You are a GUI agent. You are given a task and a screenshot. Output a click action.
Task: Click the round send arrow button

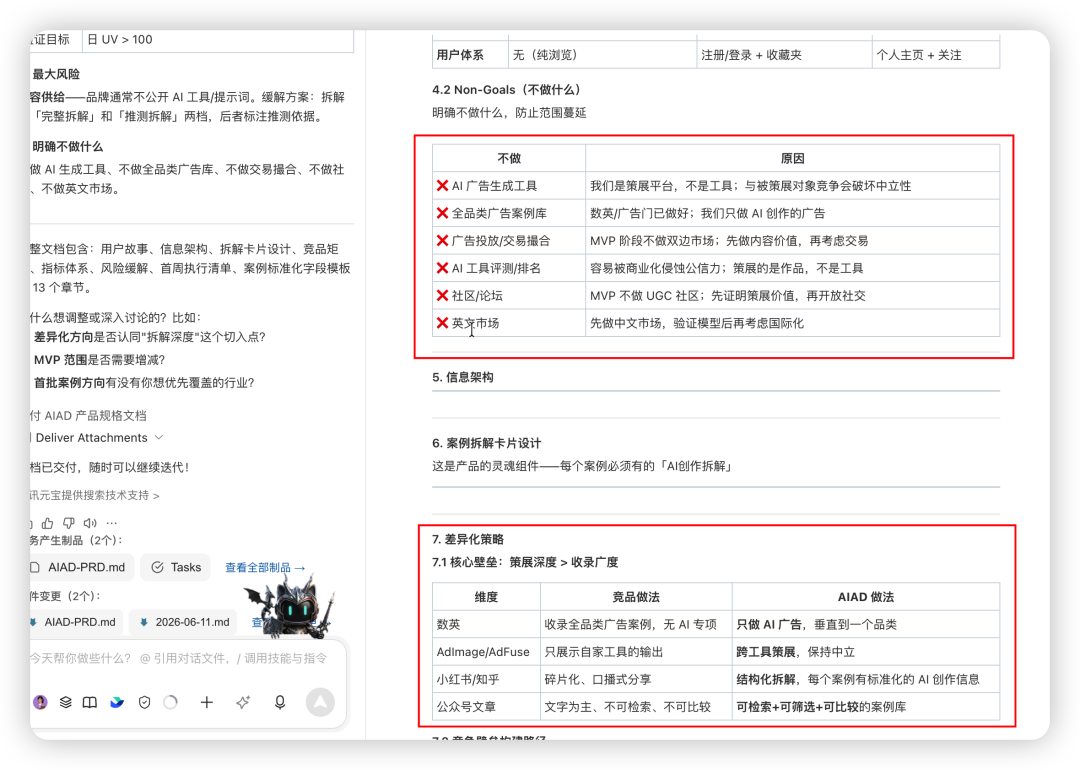click(x=320, y=702)
